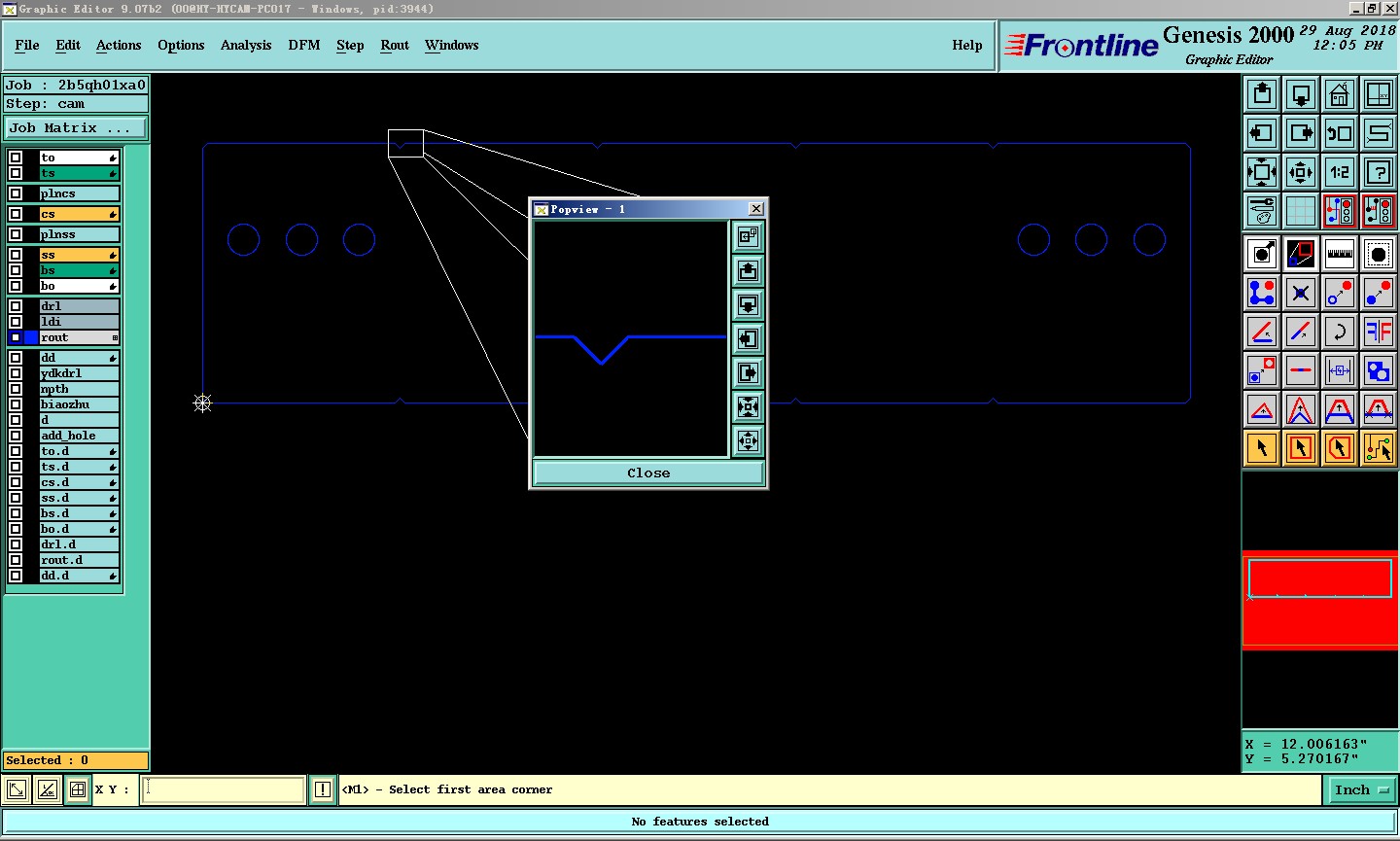Toggle display checkbox for layer to
The height and width of the screenshot is (841, 1400).
coord(16,158)
